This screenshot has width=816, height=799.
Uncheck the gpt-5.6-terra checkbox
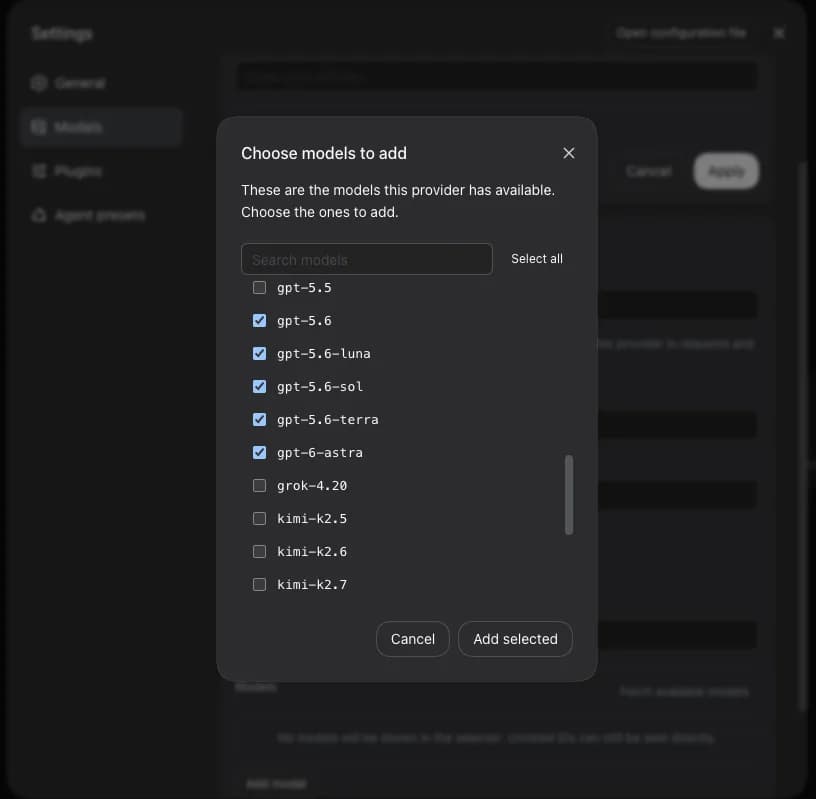click(x=259, y=420)
